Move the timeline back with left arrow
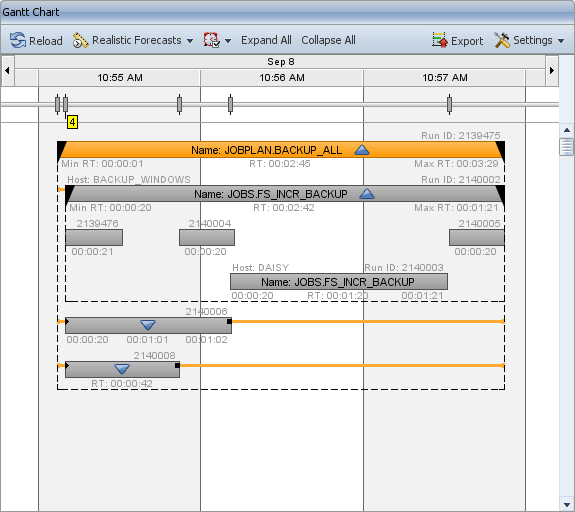Viewport: 575px width, 512px height. (7, 70)
